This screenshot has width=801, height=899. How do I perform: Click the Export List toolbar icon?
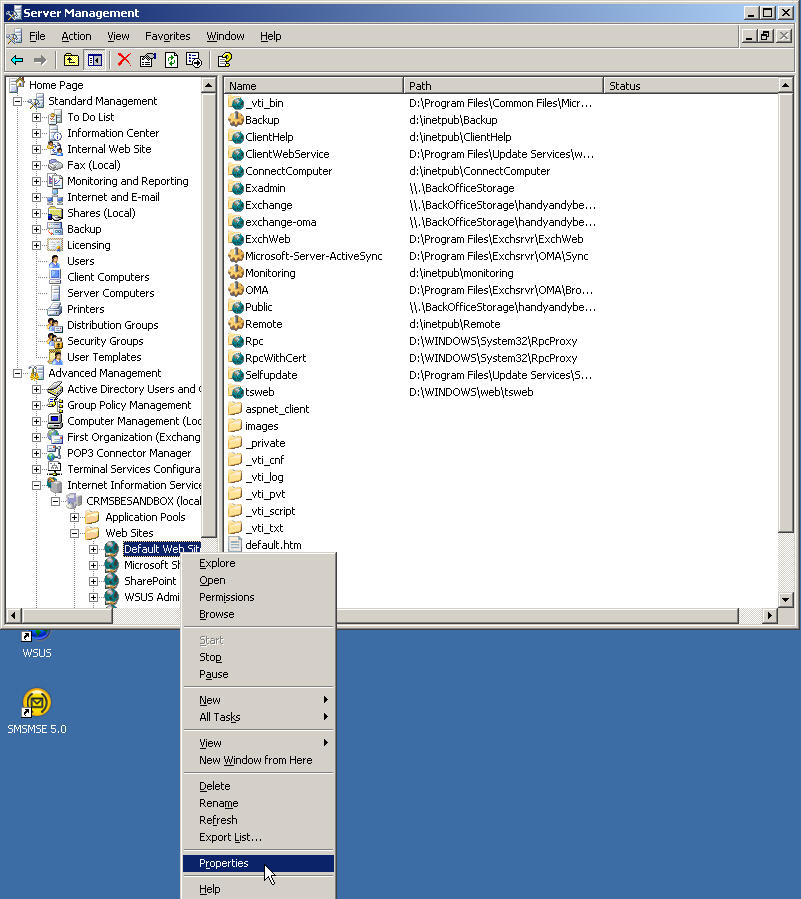click(x=194, y=60)
